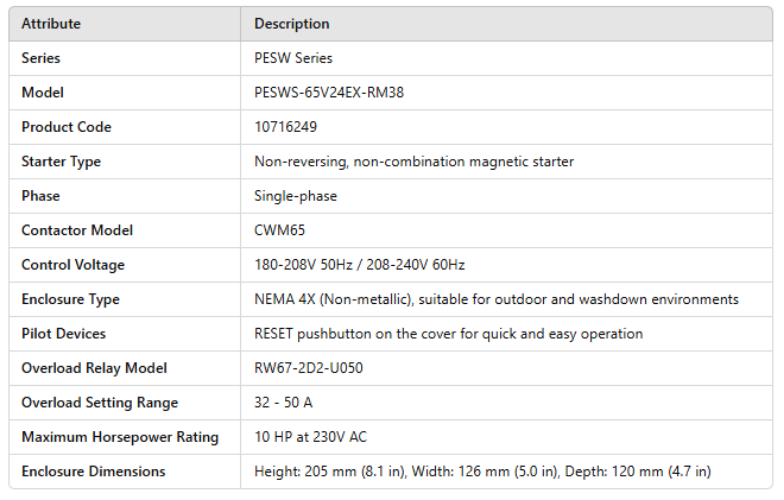Click the RESET pushbutton description text
784x500 pixels.
(x=448, y=334)
